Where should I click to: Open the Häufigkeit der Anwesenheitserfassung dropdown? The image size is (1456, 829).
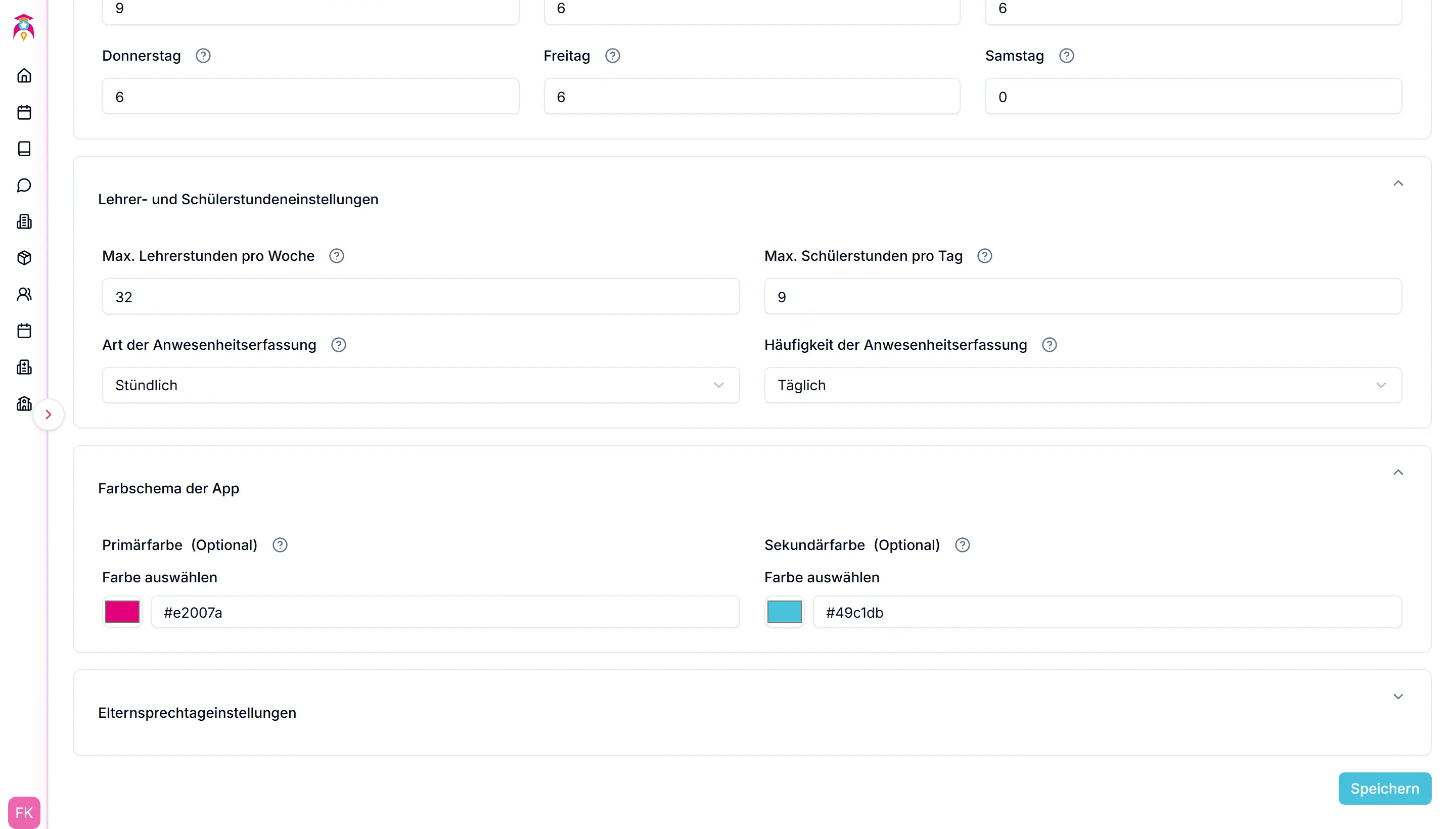pyautogui.click(x=1082, y=386)
